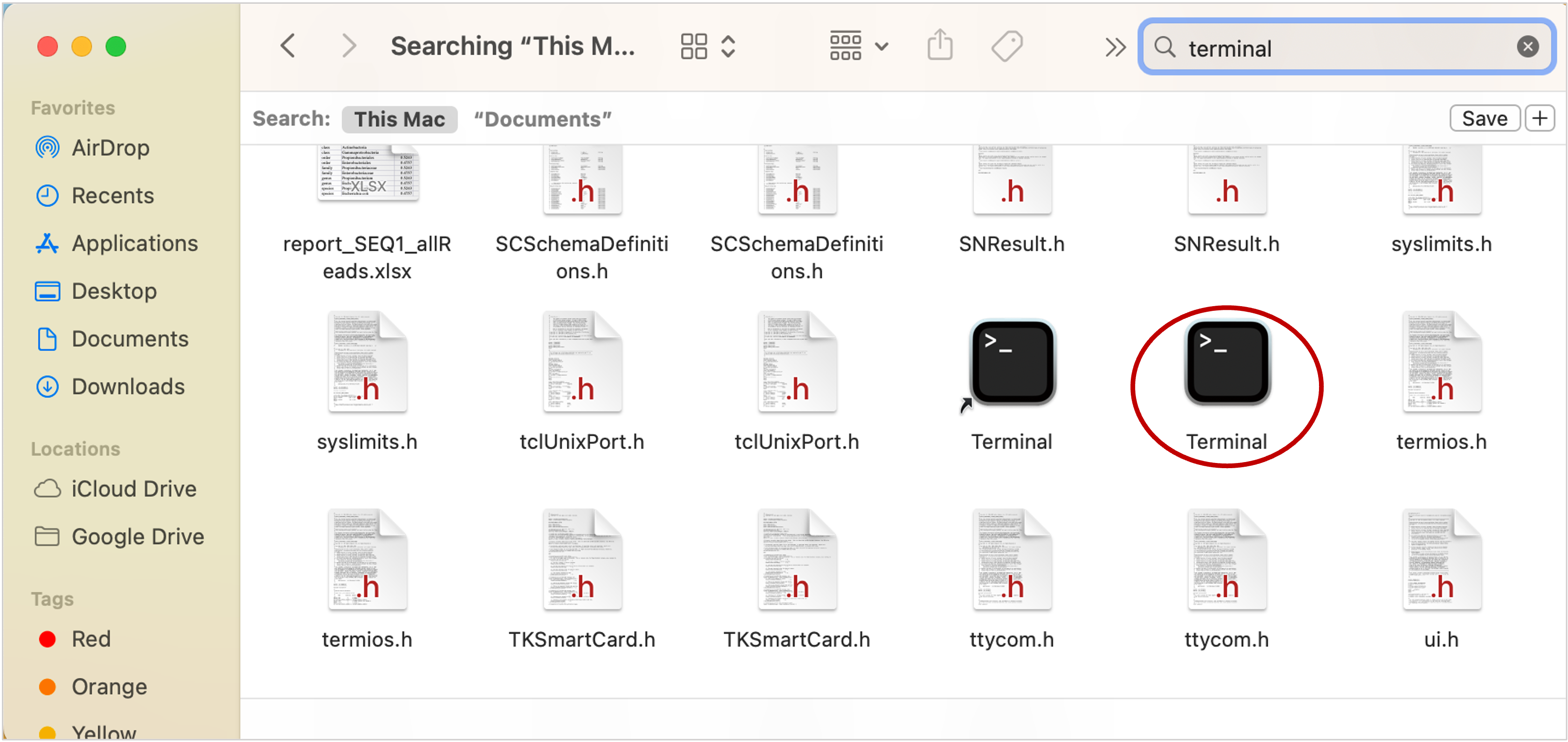Image resolution: width=1568 pixels, height=742 pixels.
Task: Open the group-by options dropdown
Action: [x=859, y=46]
